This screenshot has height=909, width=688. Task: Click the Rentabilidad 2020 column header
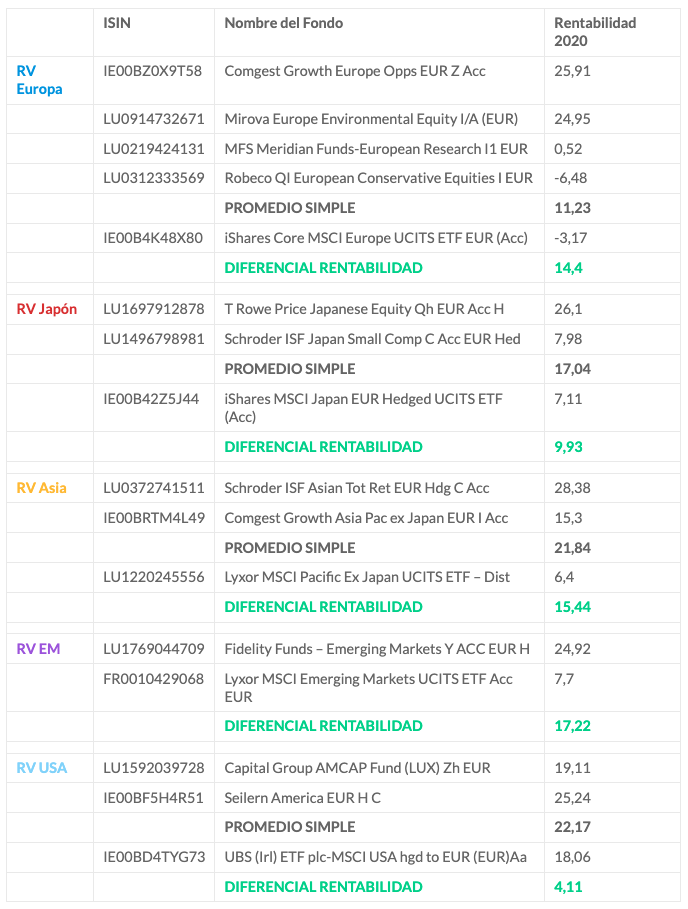click(595, 32)
